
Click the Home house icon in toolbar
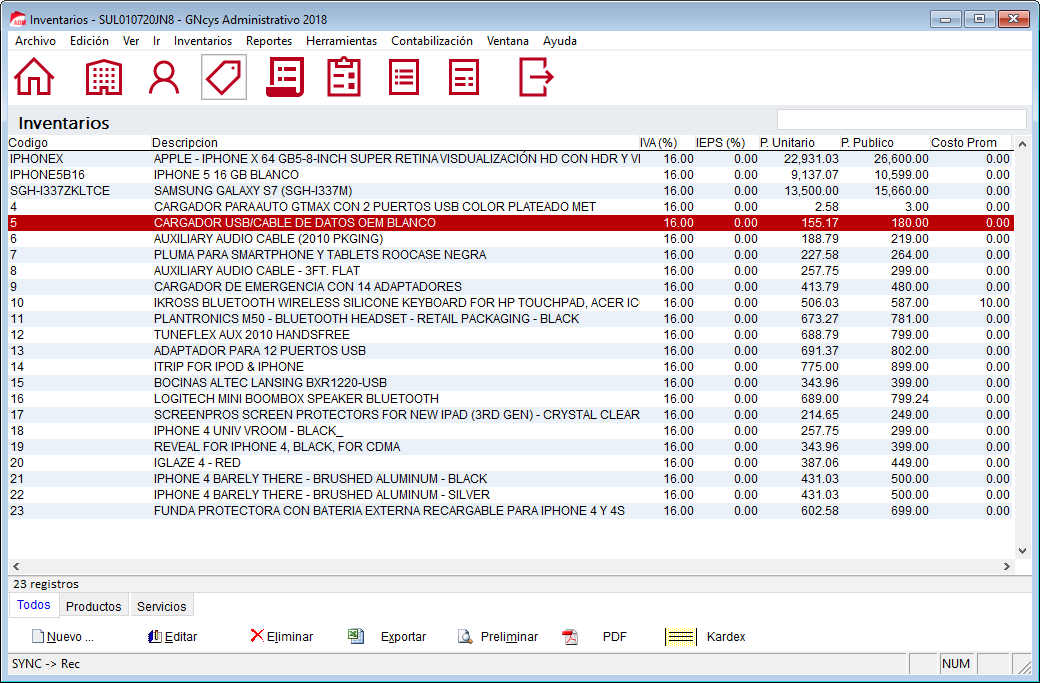click(34, 77)
